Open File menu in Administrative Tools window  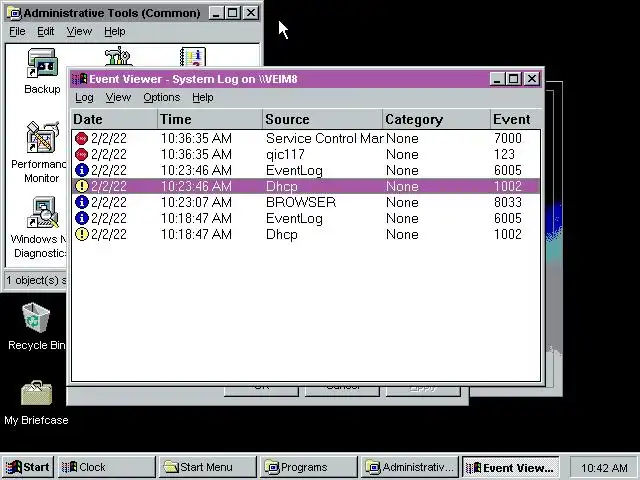(x=17, y=31)
